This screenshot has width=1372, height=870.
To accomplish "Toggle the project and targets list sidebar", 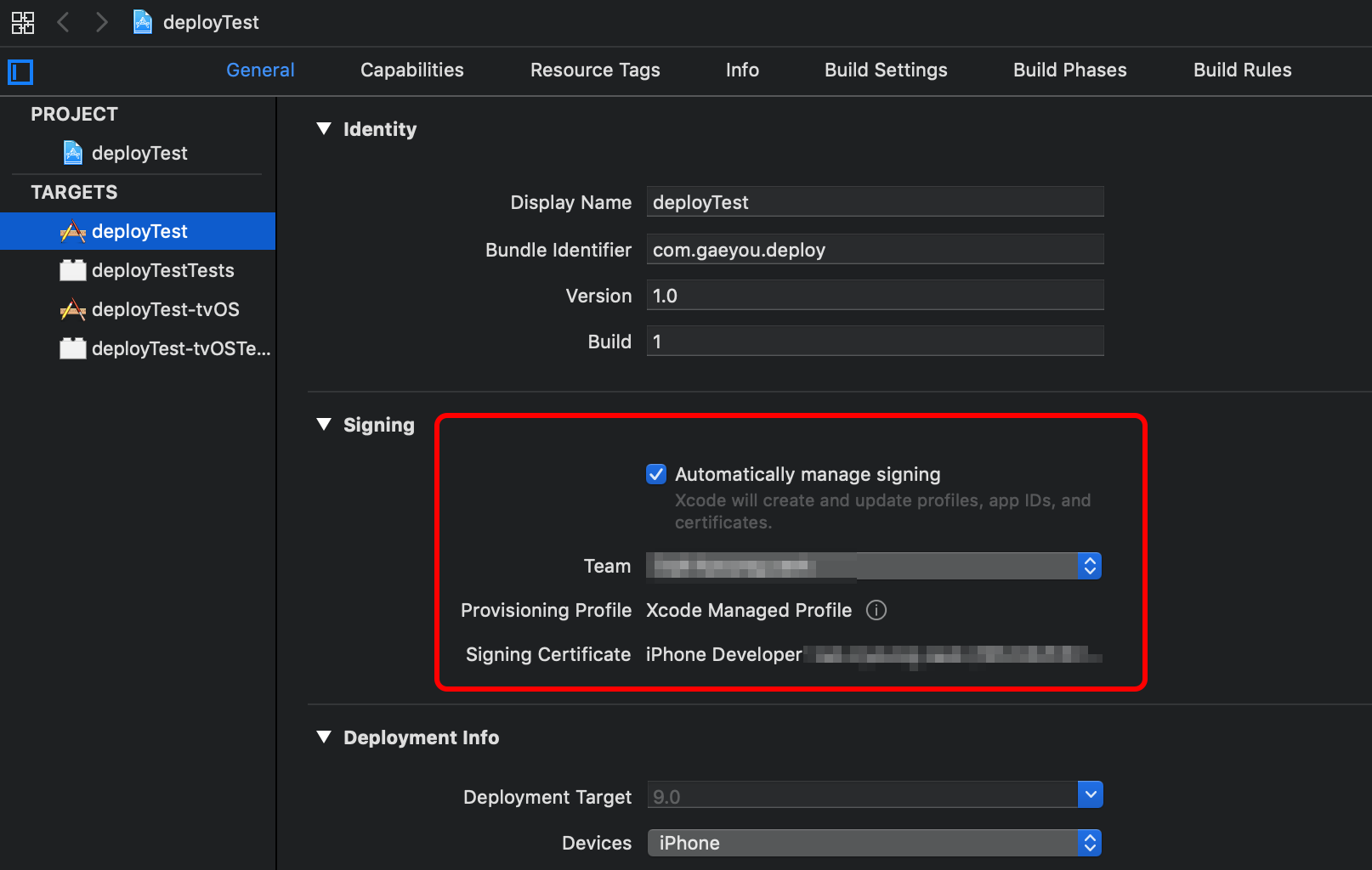I will click(x=20, y=72).
